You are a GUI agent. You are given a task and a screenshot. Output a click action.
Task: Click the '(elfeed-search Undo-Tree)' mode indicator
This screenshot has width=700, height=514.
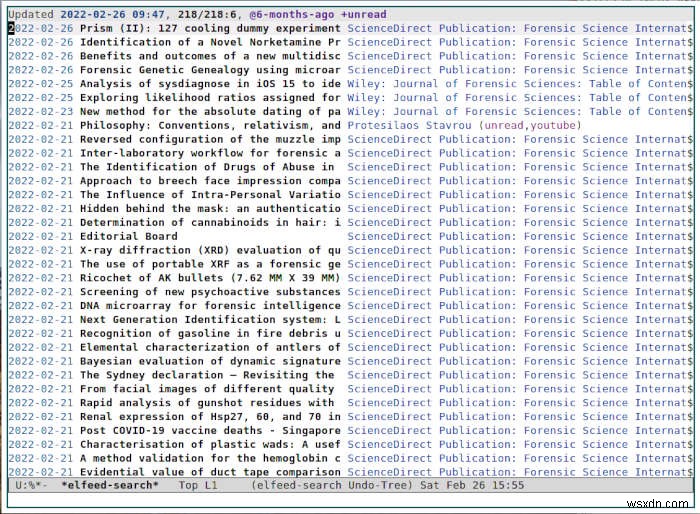pos(332,485)
